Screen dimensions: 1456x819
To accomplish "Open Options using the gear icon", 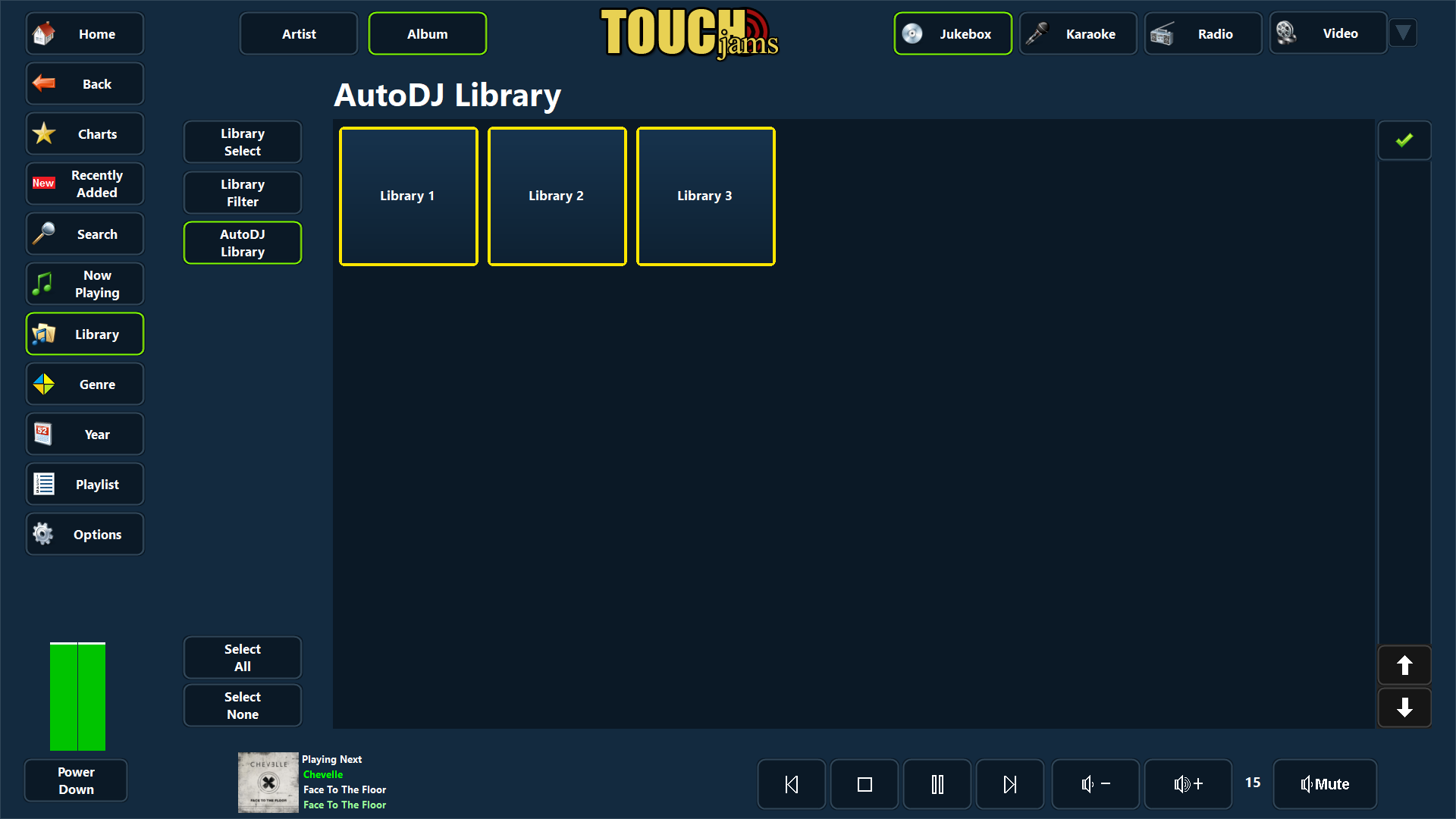I will tap(43, 534).
